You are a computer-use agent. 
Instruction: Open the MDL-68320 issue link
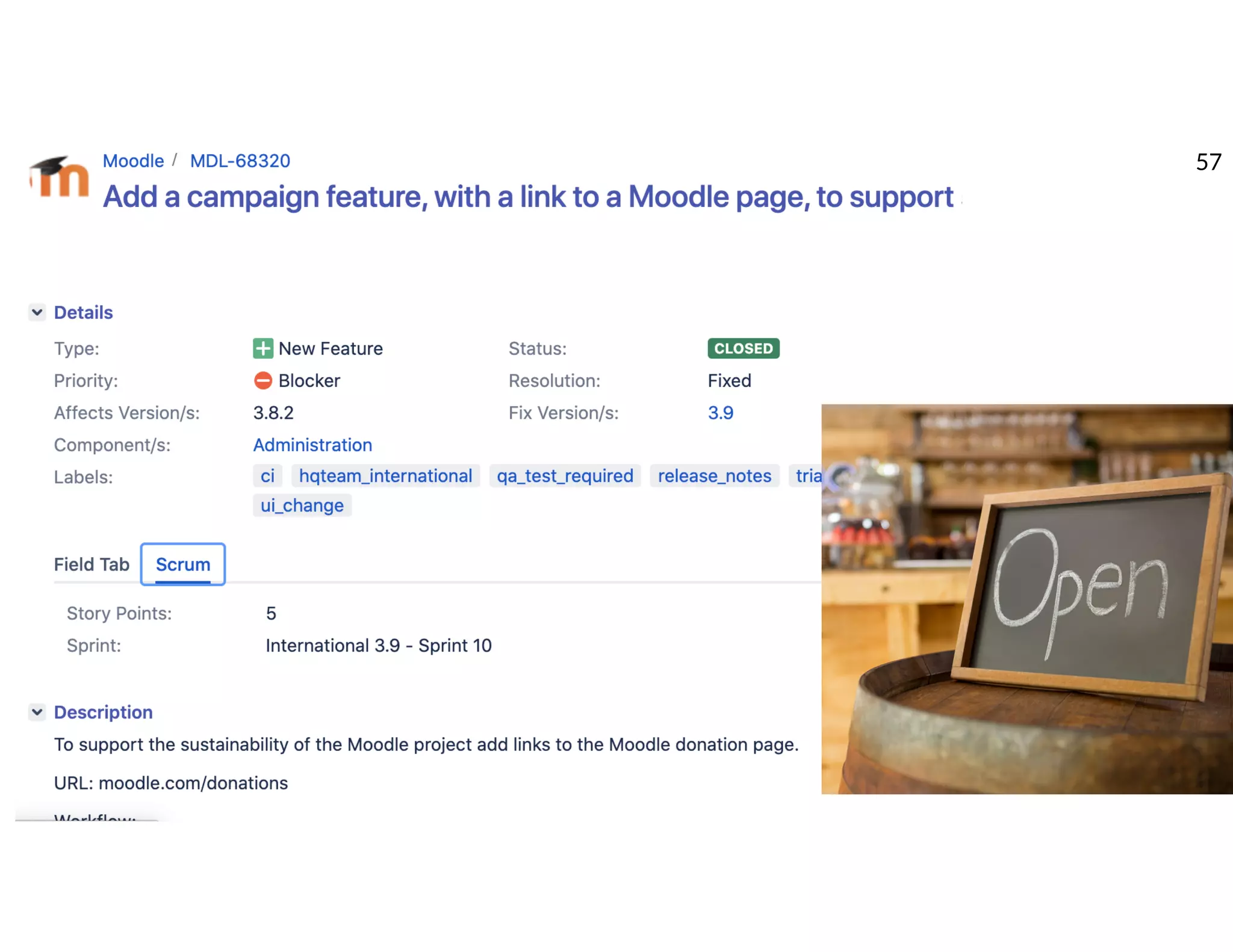click(240, 161)
